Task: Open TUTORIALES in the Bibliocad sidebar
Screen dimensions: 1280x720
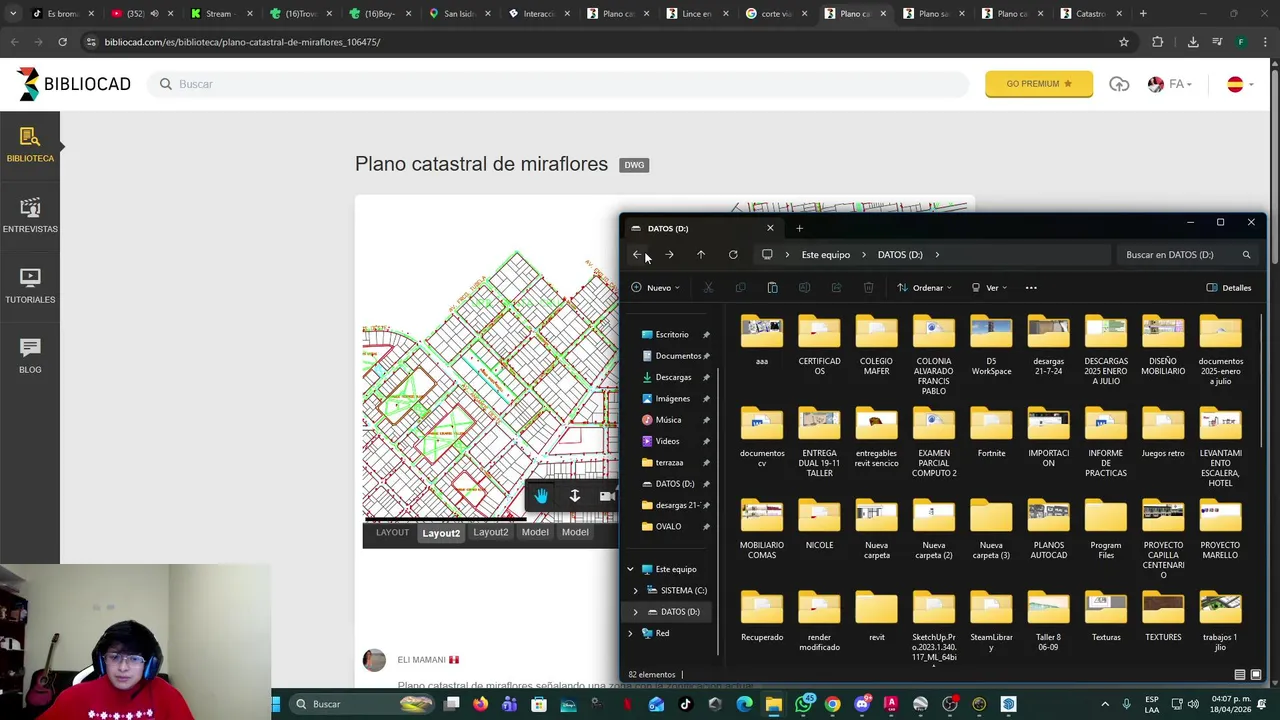Action: [30, 286]
